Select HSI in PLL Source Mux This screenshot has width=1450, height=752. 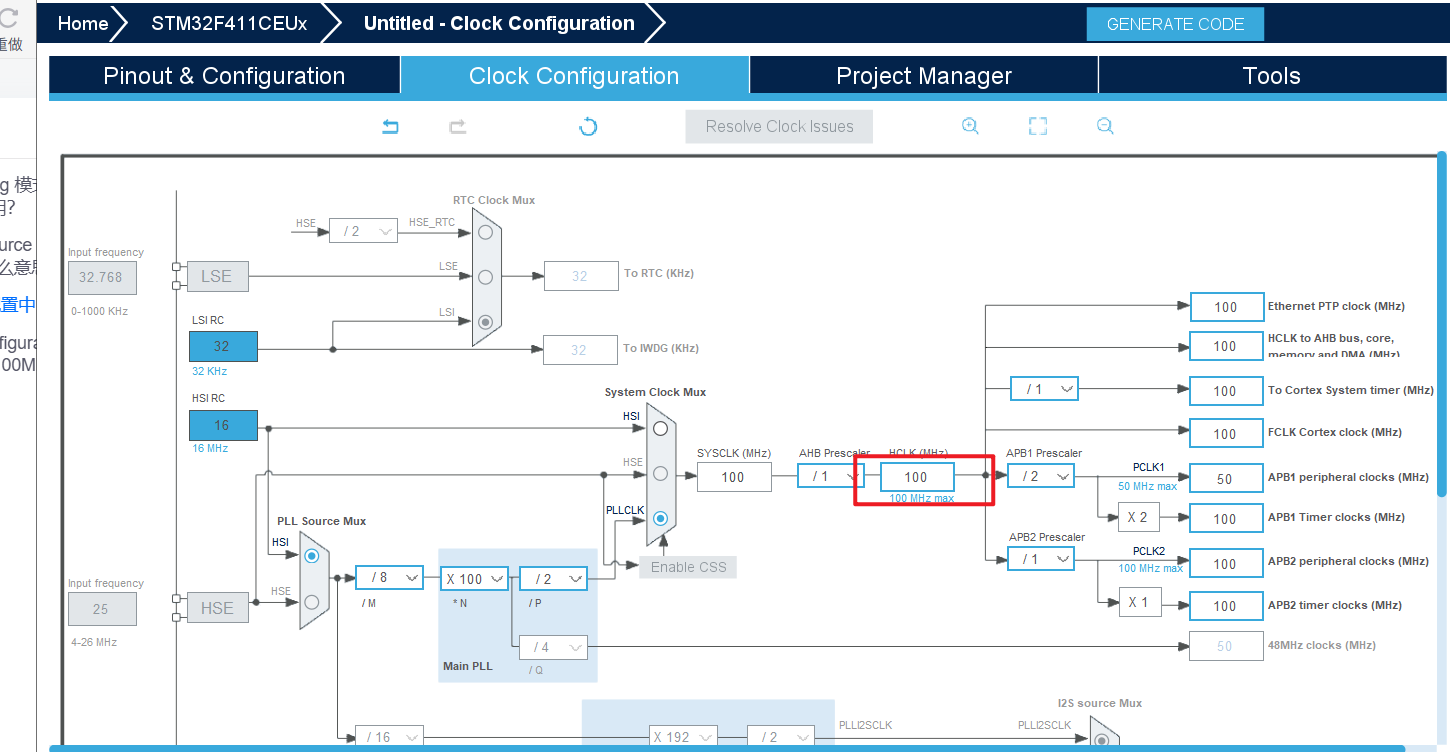coord(312,555)
